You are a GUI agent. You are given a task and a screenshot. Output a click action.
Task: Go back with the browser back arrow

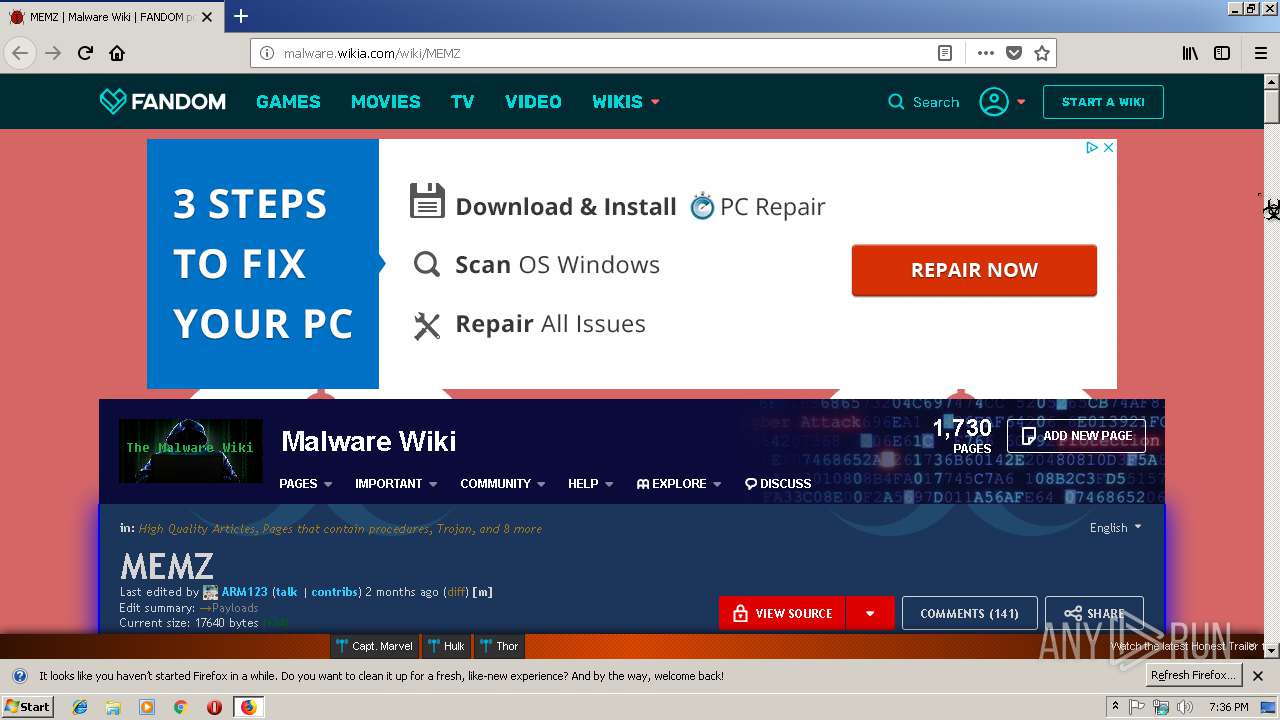click(20, 53)
